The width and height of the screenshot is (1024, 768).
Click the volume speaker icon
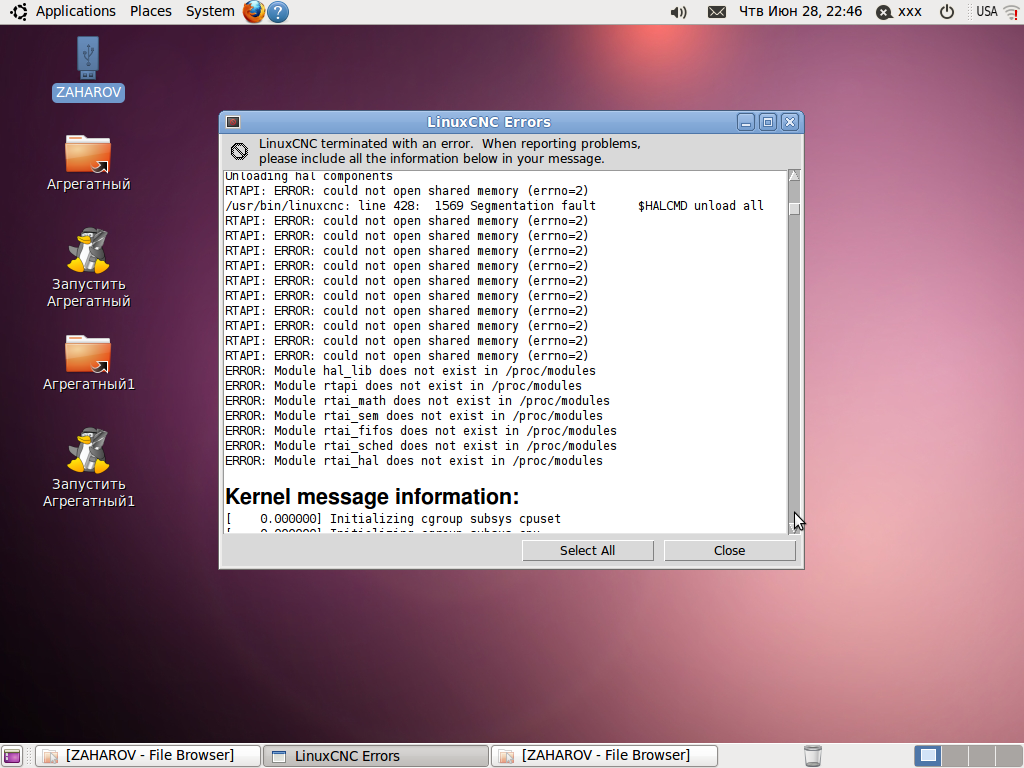[x=679, y=12]
